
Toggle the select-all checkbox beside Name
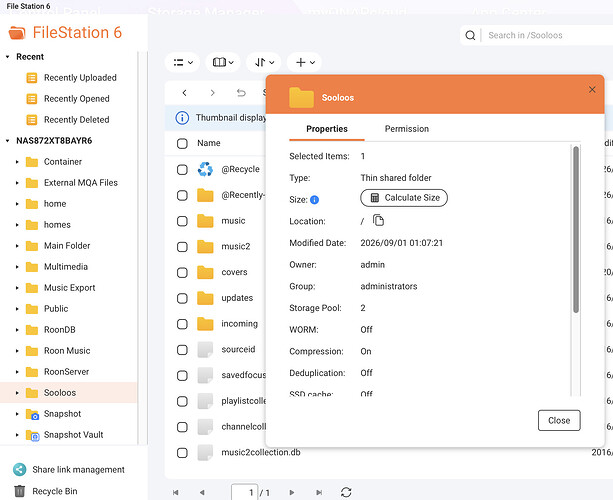pyautogui.click(x=182, y=143)
